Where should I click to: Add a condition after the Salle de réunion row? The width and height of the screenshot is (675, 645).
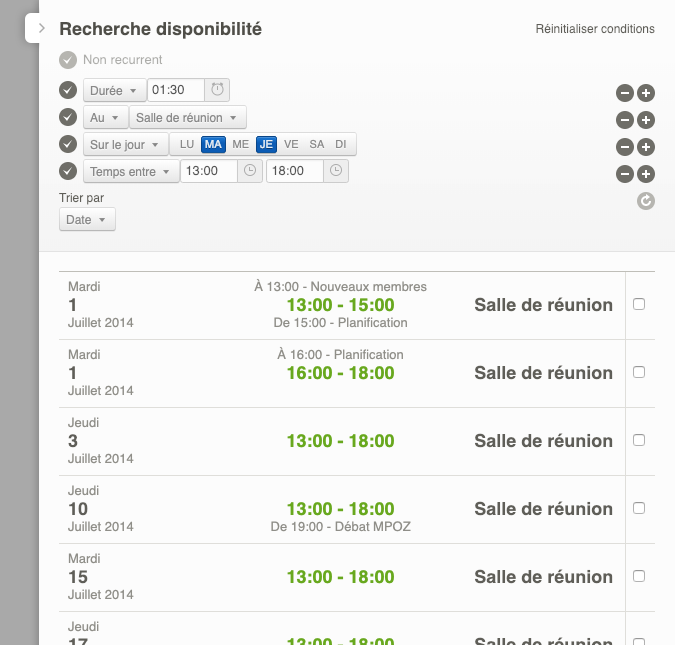(646, 120)
